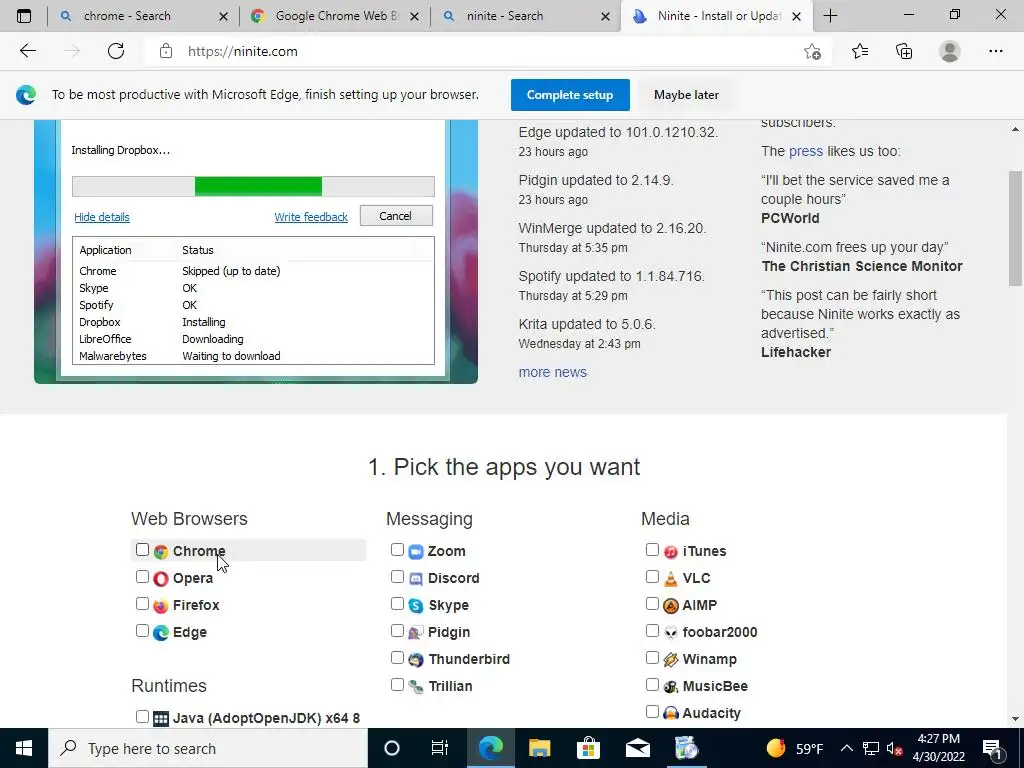The image size is (1024, 768).
Task: Click the page vertical scrollbar thumb
Action: [1016, 229]
